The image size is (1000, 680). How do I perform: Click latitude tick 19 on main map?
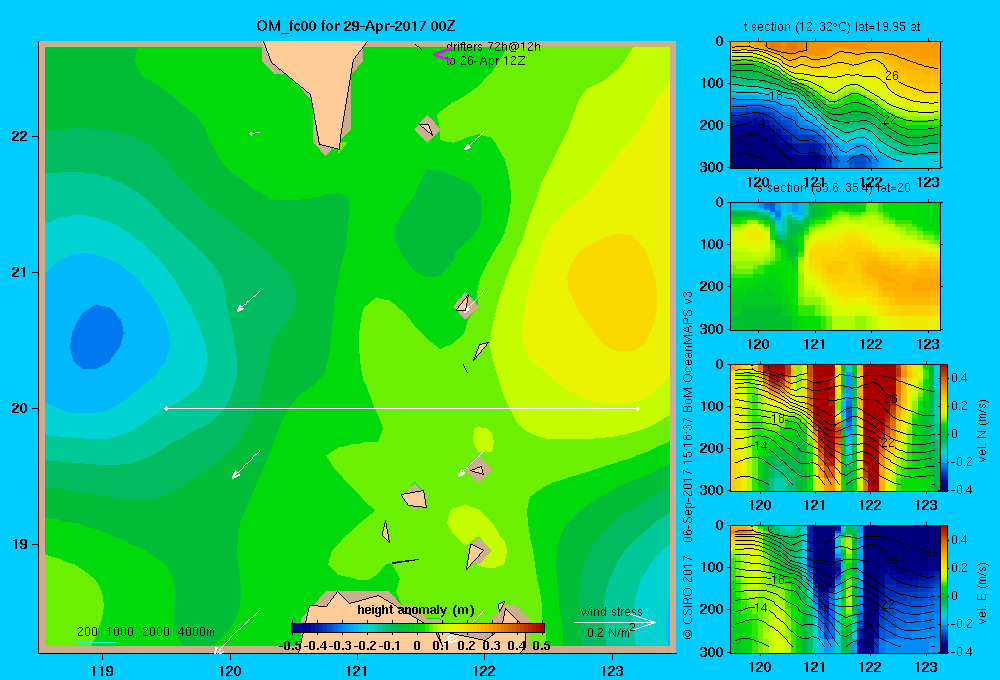pos(20,544)
